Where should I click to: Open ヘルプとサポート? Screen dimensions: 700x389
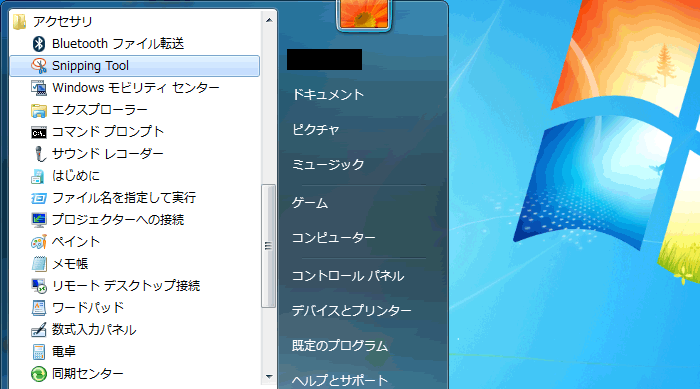pyautogui.click(x=340, y=381)
